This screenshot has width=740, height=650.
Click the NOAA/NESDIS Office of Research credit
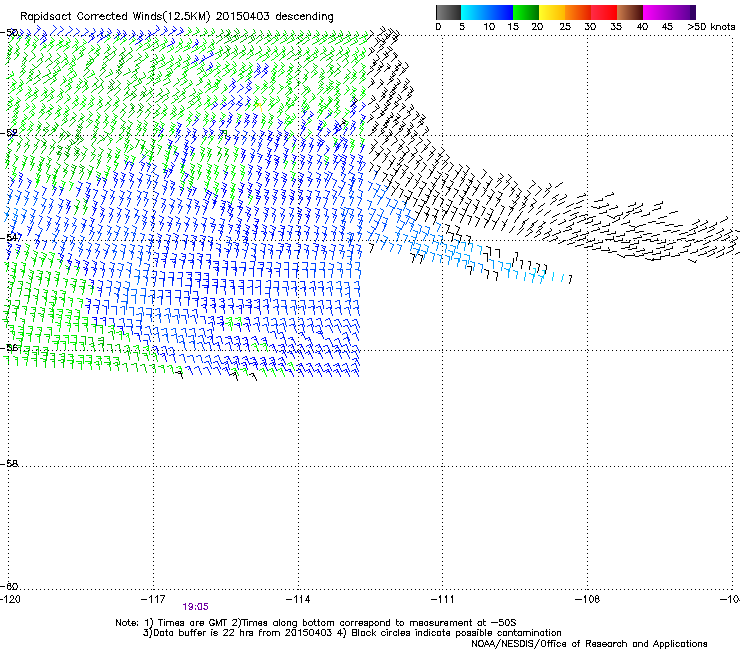point(589,644)
